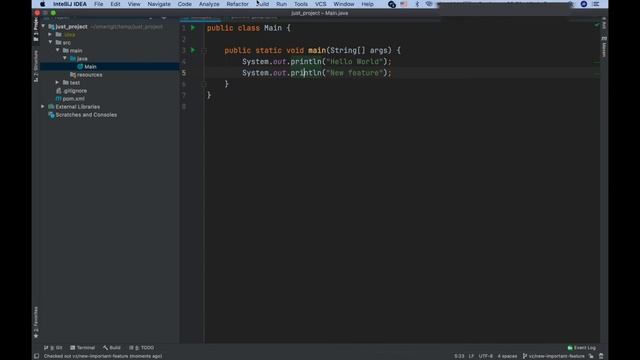Toggle the Maven tool window tab
Image resolution: width=640 pixels, height=360 pixels.
click(604, 47)
